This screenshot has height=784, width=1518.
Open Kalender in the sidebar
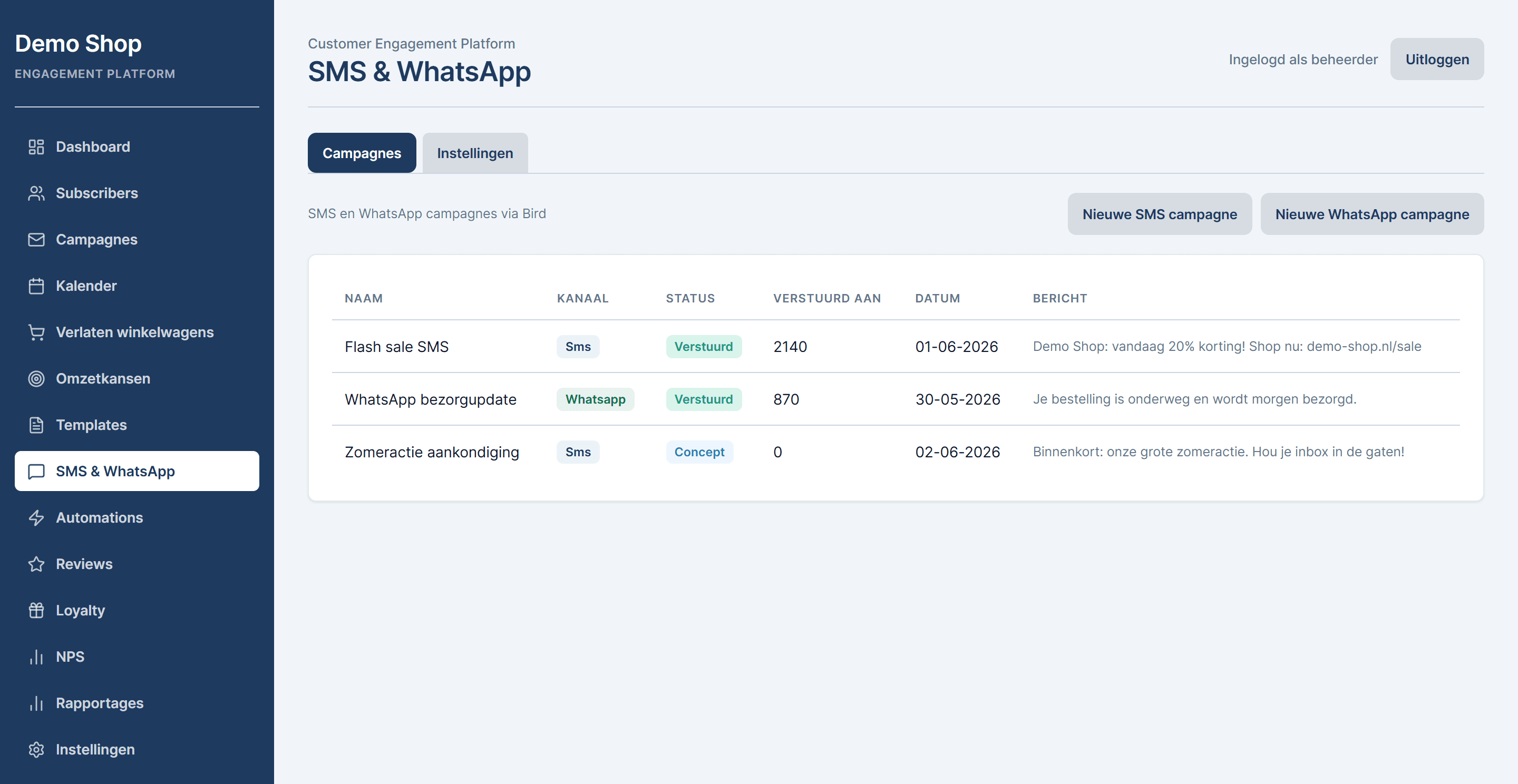[x=137, y=286]
